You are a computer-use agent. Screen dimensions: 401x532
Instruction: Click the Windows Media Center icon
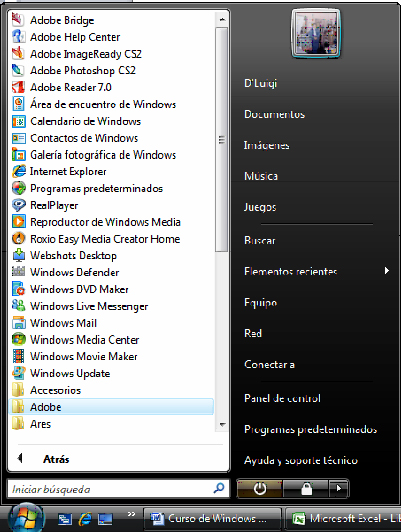18,339
